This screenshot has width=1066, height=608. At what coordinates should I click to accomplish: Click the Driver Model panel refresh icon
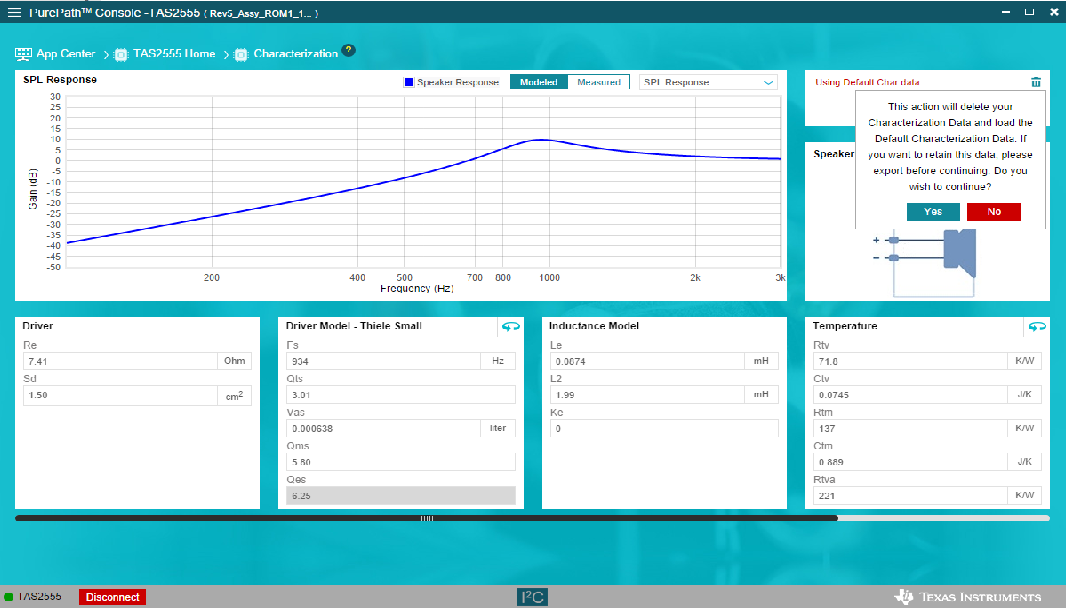pyautogui.click(x=511, y=326)
